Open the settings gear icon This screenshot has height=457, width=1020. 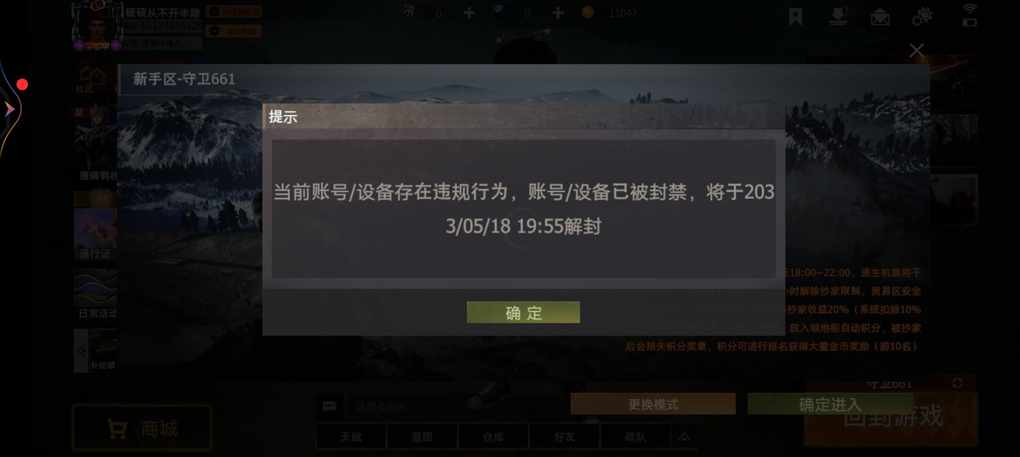(x=922, y=17)
